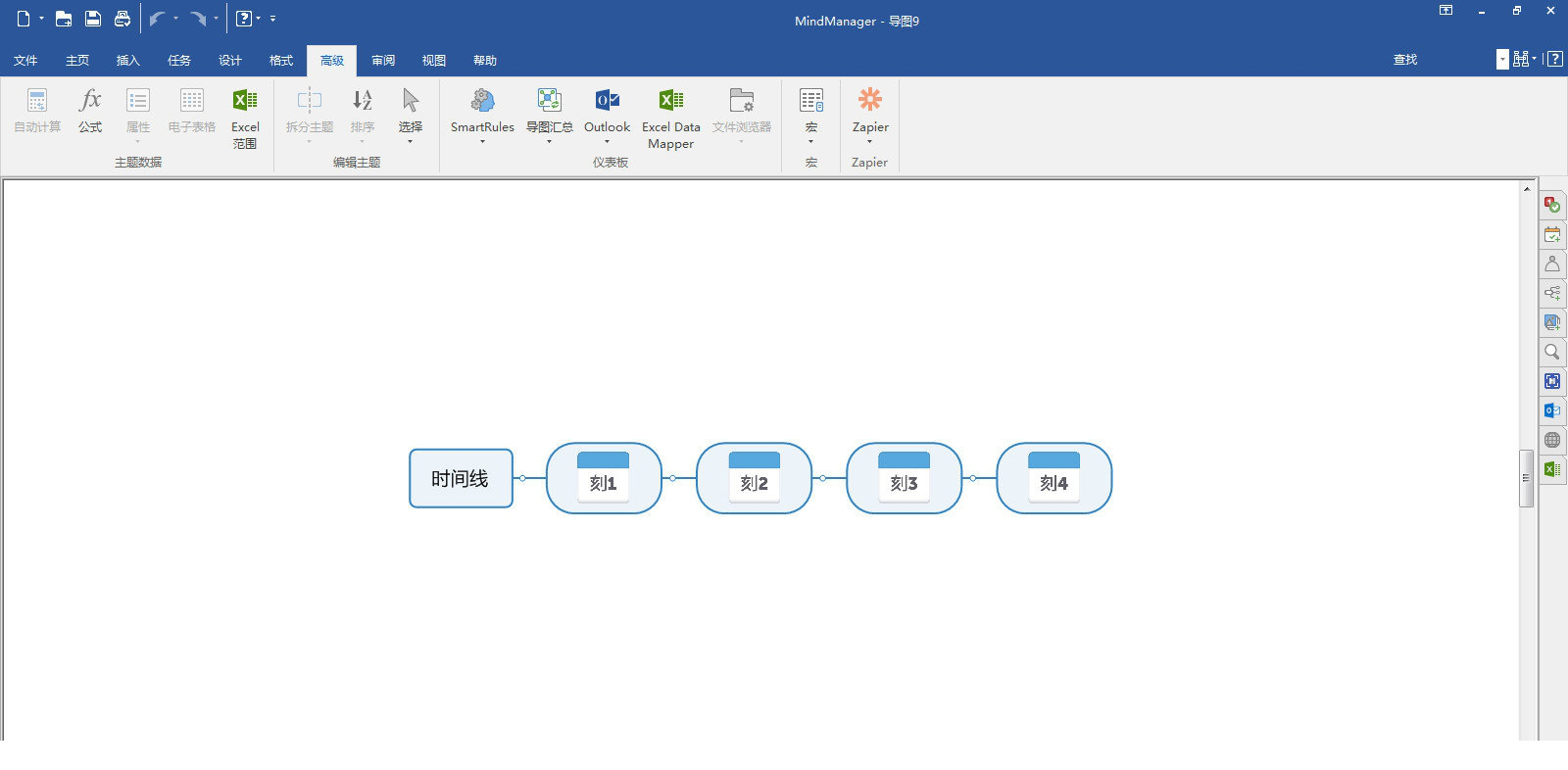Select the 刻4 topic node

tap(1054, 478)
